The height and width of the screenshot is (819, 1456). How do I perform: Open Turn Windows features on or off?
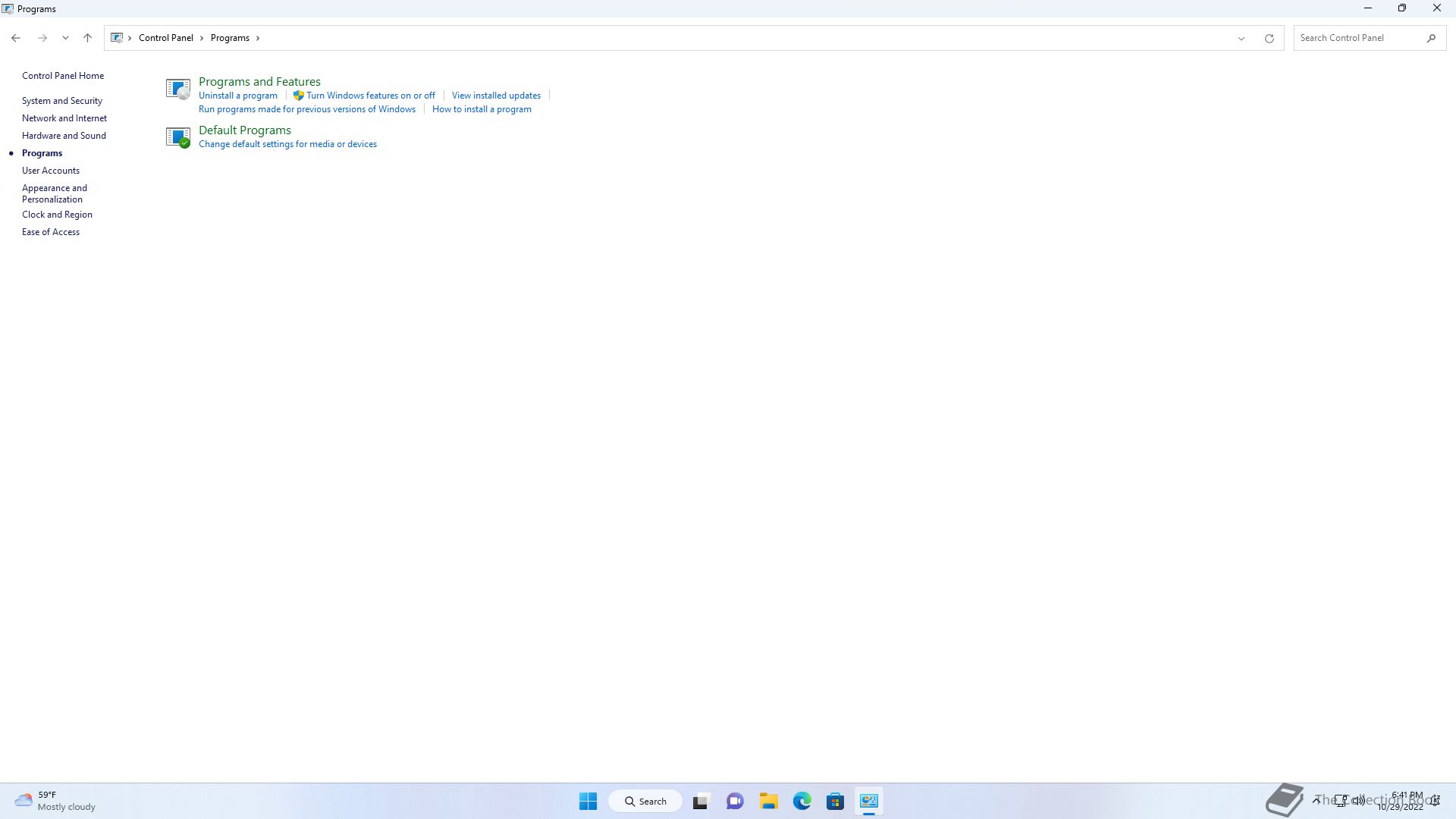click(370, 96)
